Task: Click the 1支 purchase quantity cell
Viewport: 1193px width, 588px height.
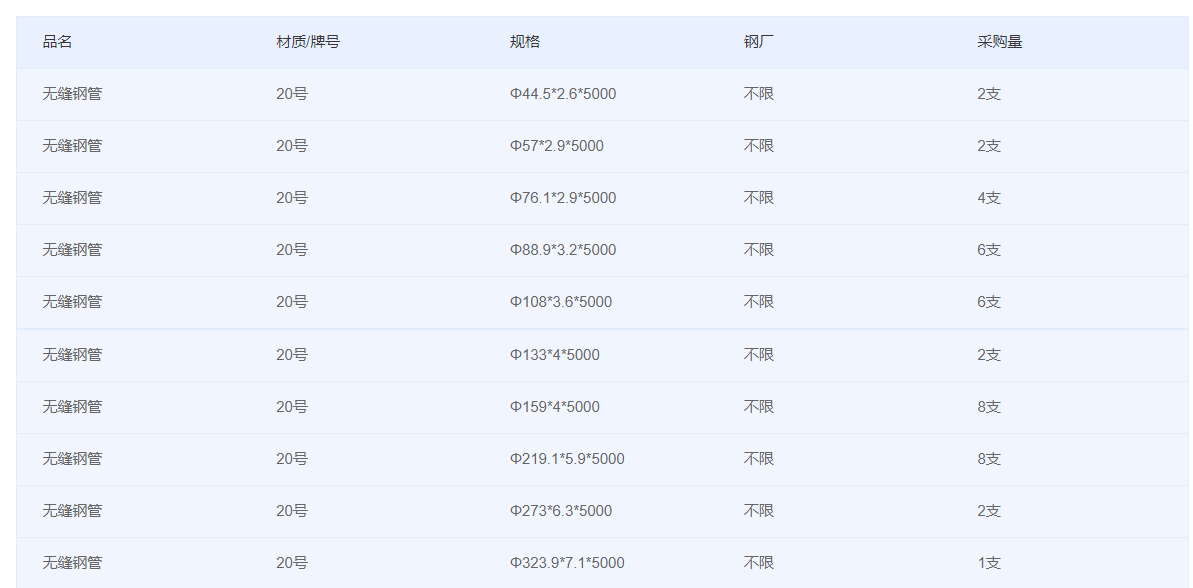Action: pos(988,563)
